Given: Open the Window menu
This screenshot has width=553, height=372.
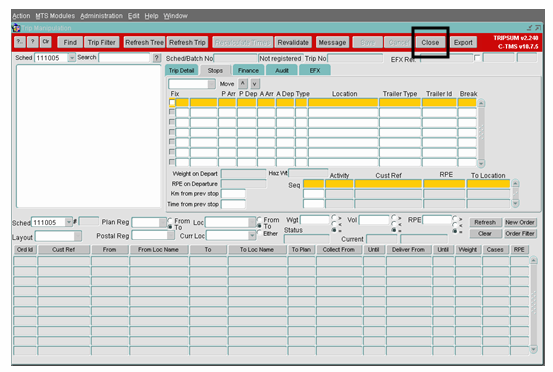Looking at the screenshot, I should pos(175,16).
